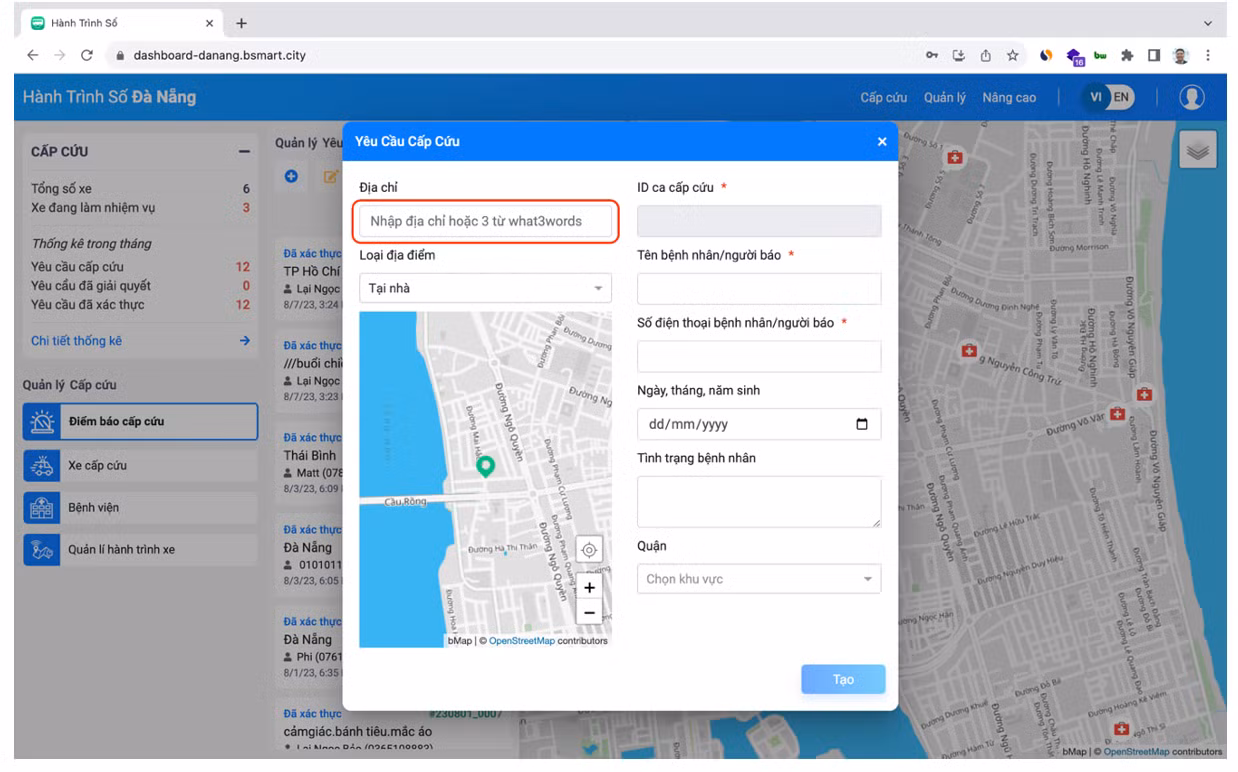Image resolution: width=1238 pixels, height=772 pixels.
Task: Open the TP Hồ Chí request in the list
Action: pyautogui.click(x=312, y=271)
